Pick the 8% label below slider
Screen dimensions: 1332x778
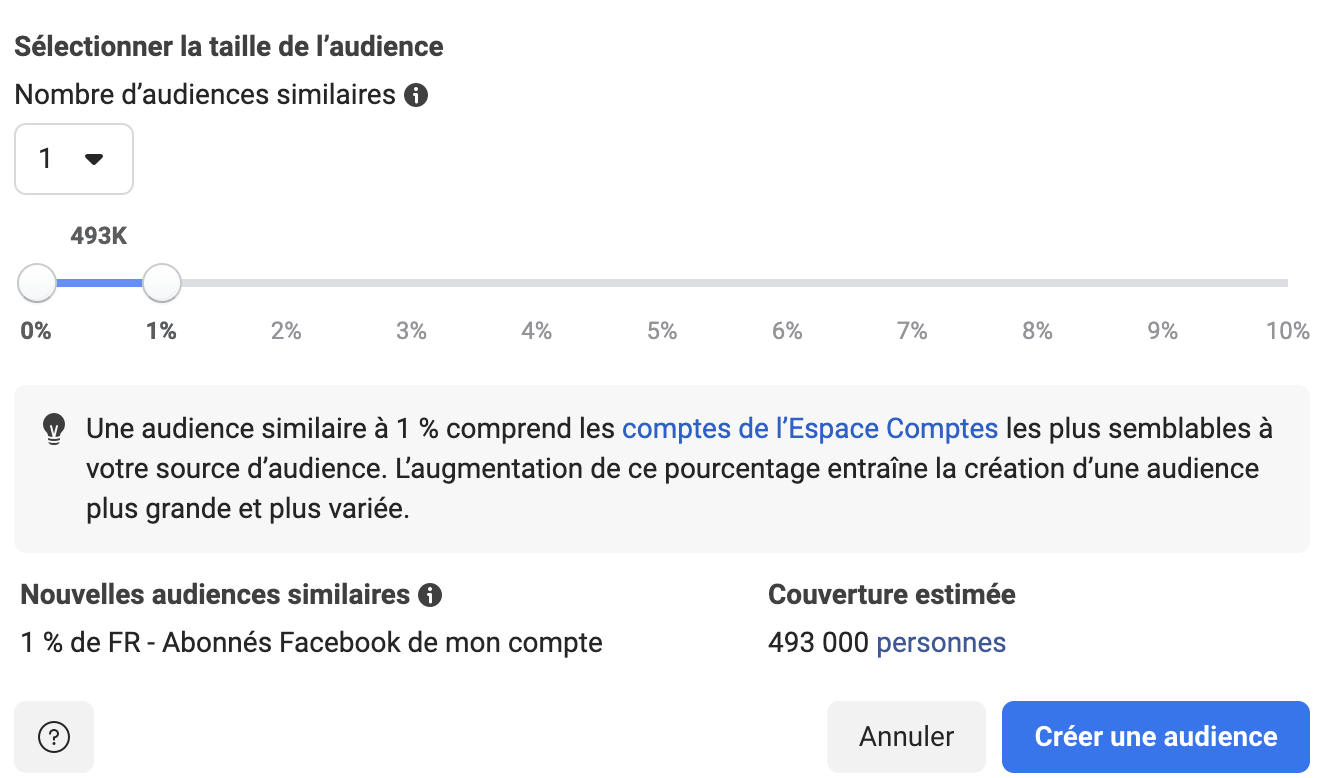click(1037, 331)
